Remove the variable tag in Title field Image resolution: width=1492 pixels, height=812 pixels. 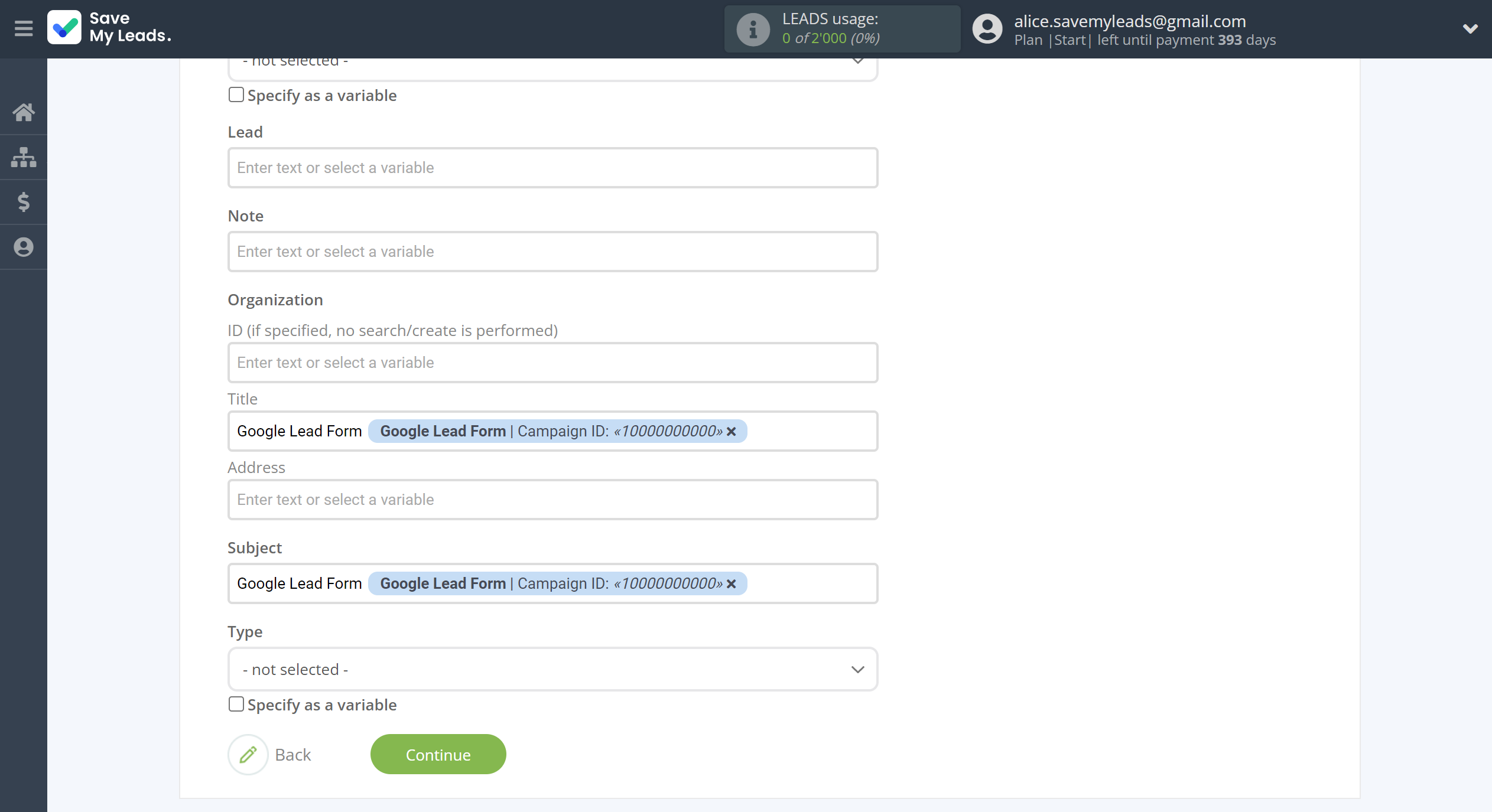[x=732, y=432]
